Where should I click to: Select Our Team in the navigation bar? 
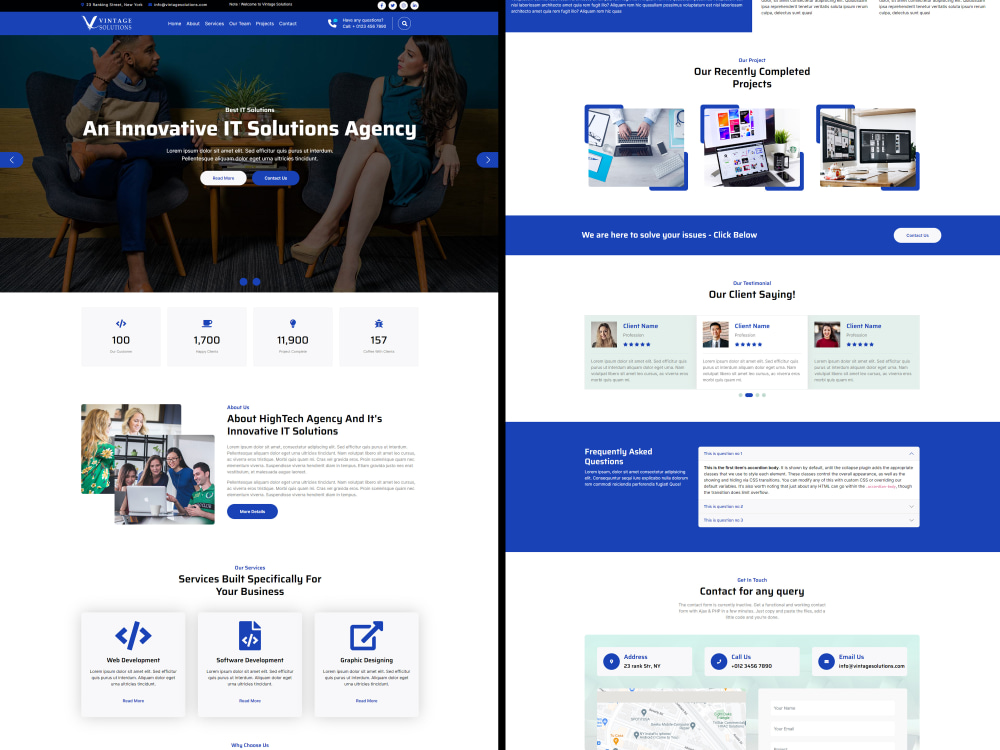click(x=240, y=23)
